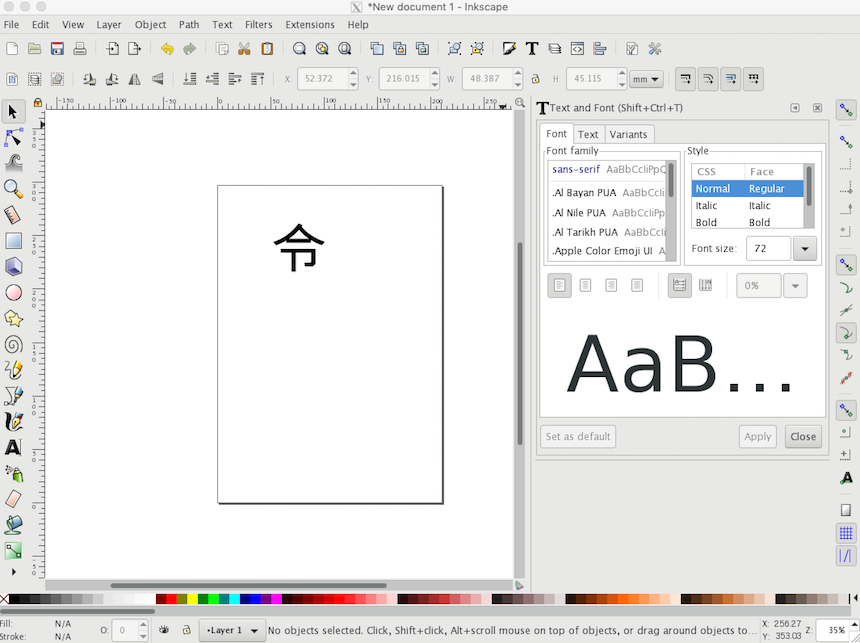
Task: Pick the yellow palette swatch
Action: [x=193, y=599]
